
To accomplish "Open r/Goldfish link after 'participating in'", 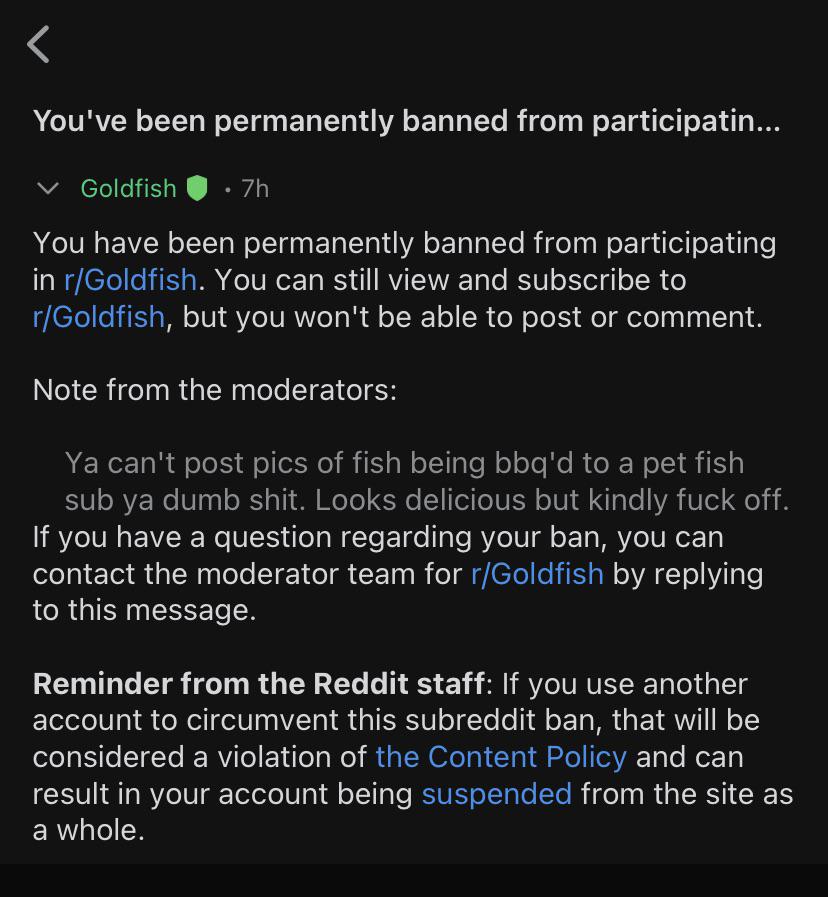I will [x=130, y=280].
